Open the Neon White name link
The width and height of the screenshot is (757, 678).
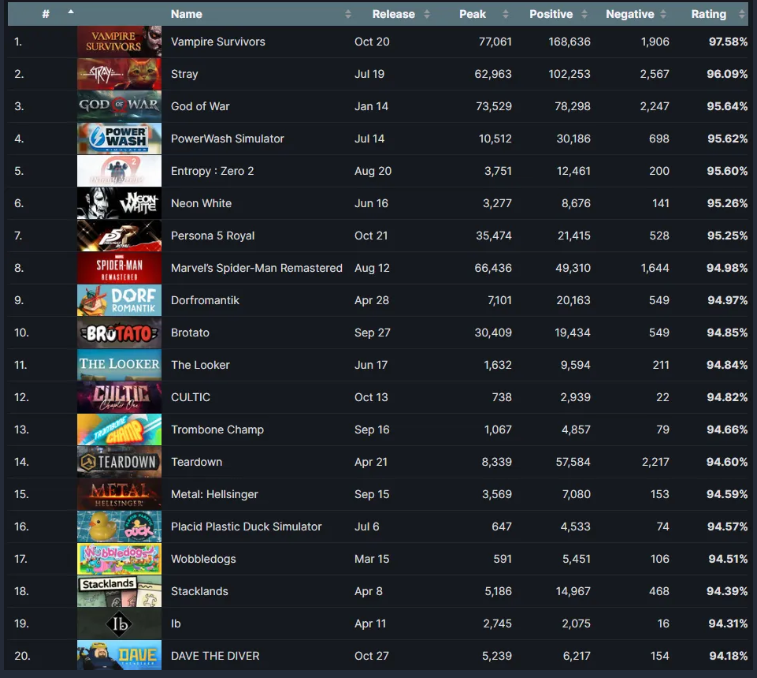201,203
